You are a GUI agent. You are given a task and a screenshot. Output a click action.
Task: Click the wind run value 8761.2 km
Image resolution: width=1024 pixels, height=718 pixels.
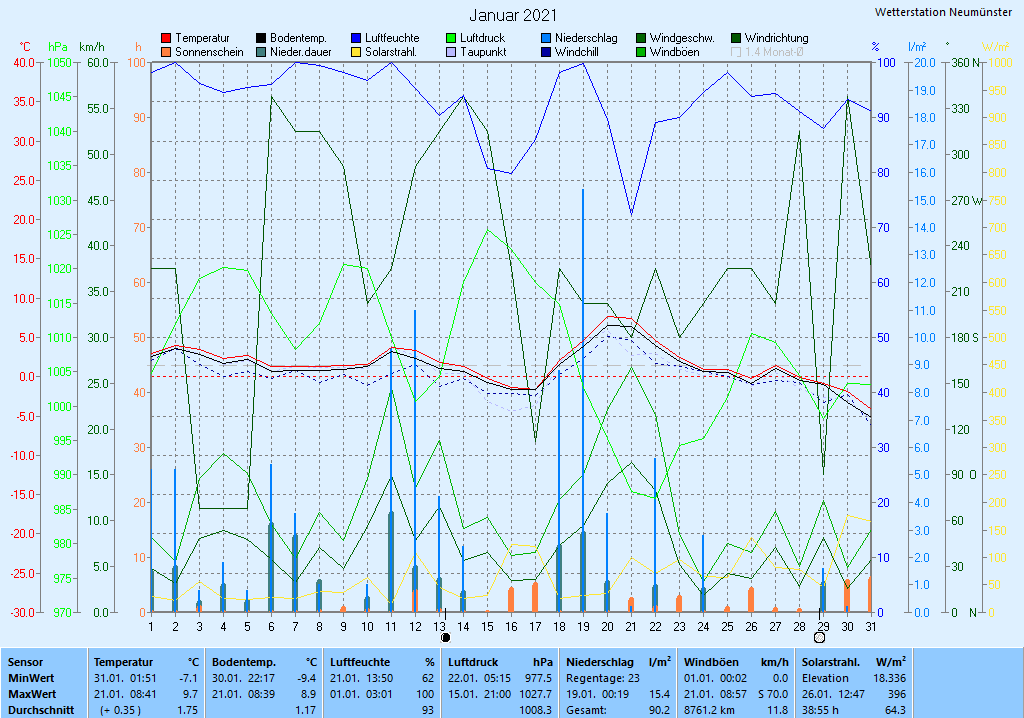(x=709, y=710)
